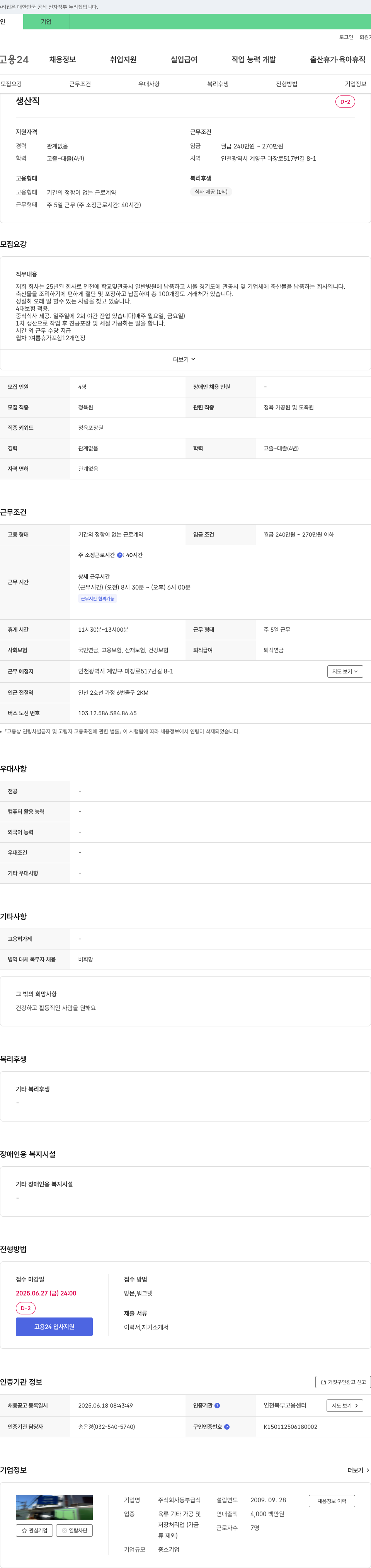Select 인천 2호선 가정 6번출구 2KM text
The height and width of the screenshot is (1568, 371).
(x=113, y=693)
